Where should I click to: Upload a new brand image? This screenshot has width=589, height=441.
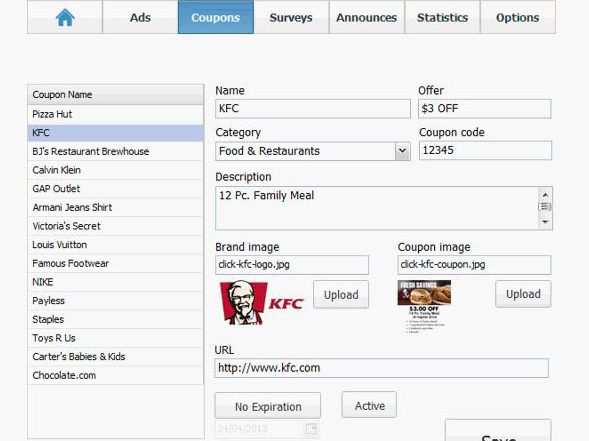(341, 295)
